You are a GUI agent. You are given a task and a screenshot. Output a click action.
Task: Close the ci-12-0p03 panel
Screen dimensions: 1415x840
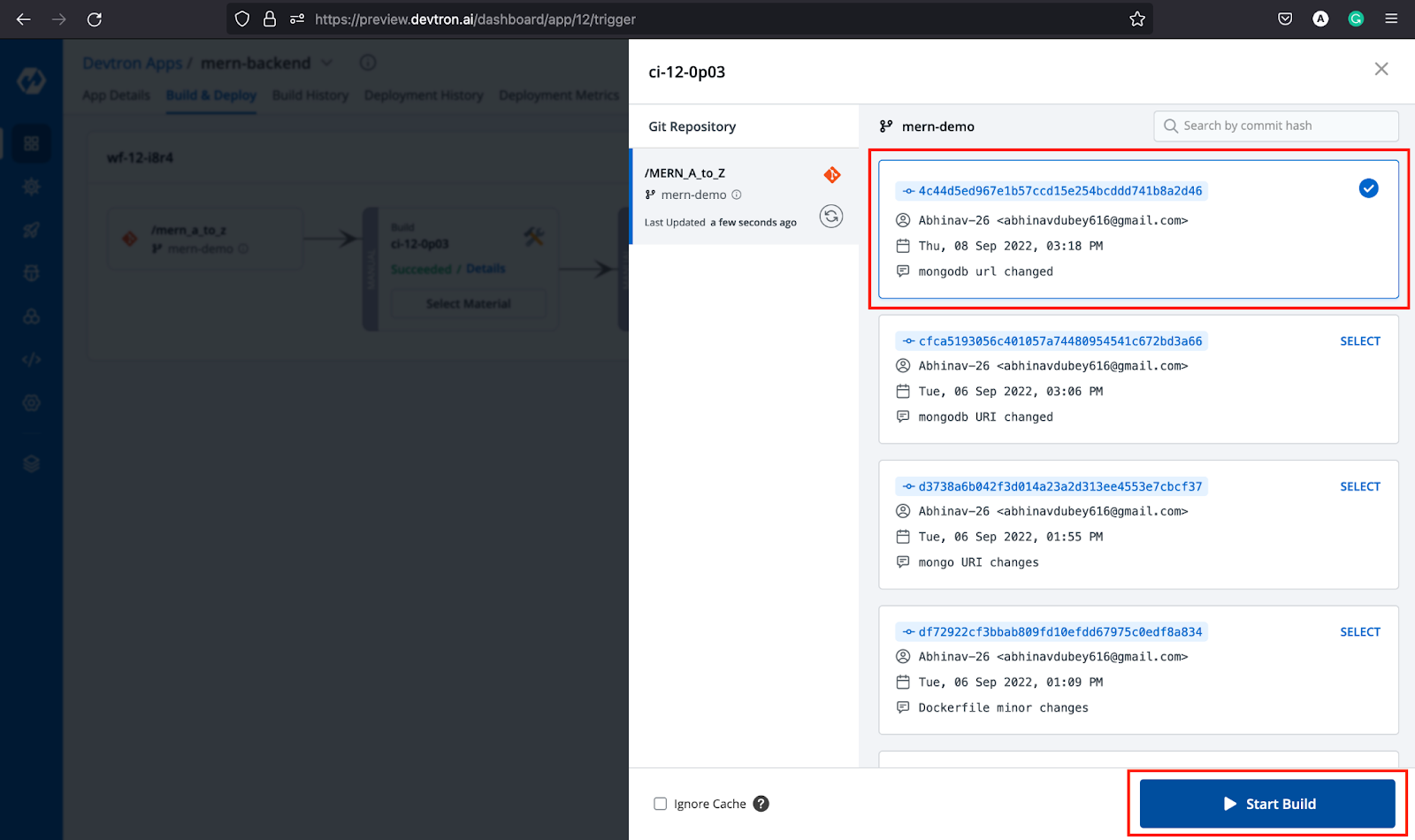tap(1381, 69)
